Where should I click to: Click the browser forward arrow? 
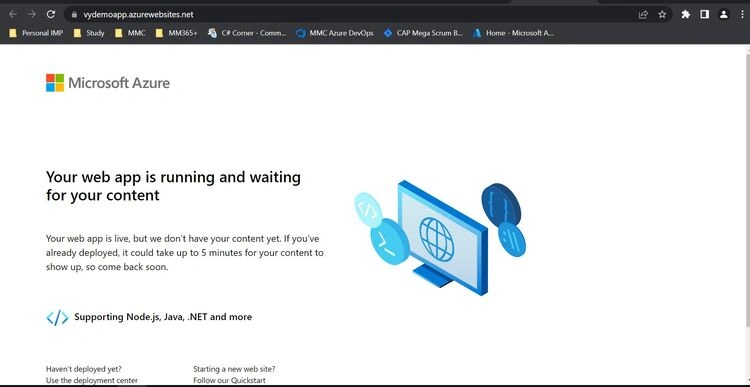coord(32,14)
